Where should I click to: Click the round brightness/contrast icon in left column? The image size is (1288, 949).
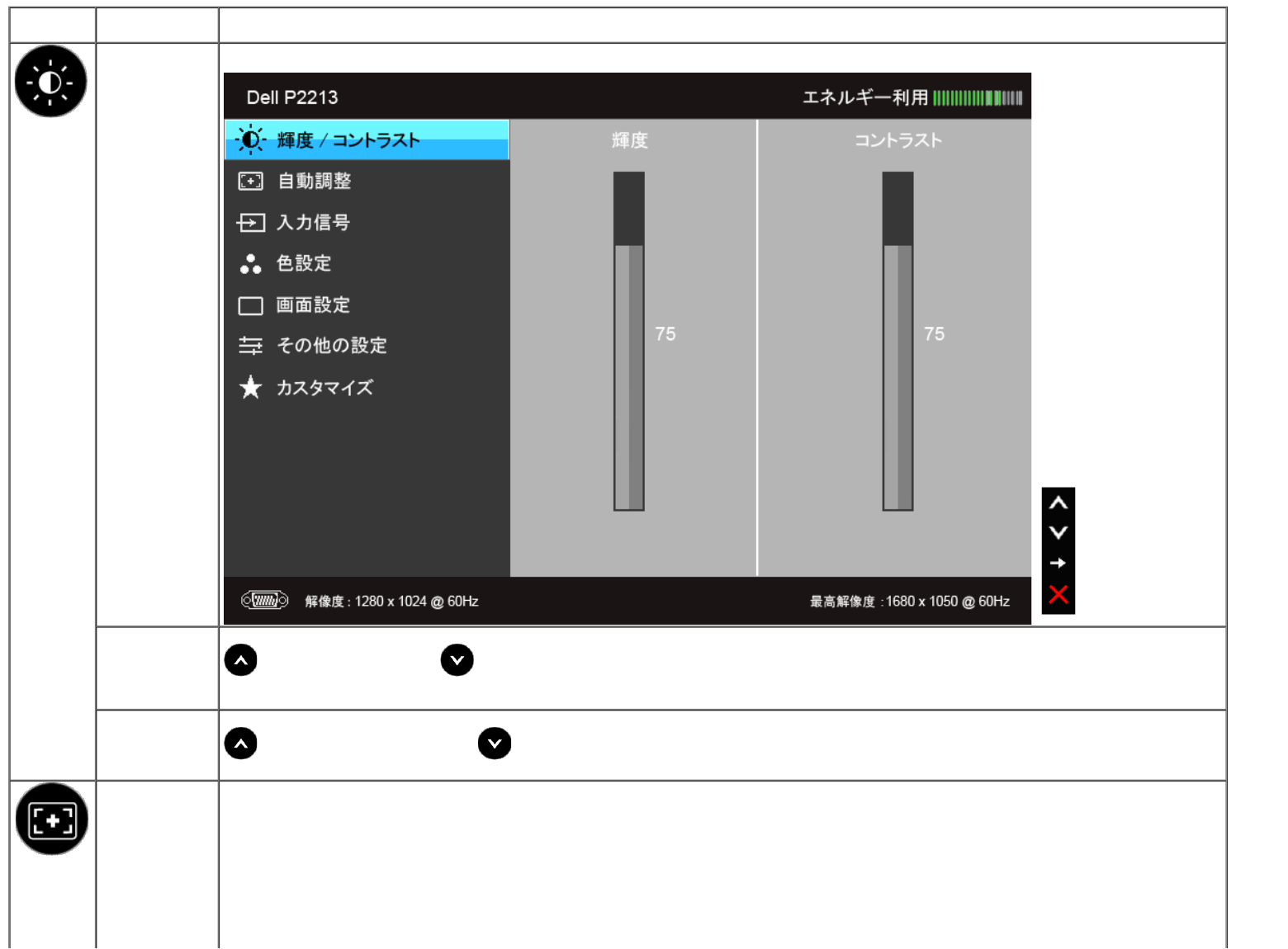(50, 81)
